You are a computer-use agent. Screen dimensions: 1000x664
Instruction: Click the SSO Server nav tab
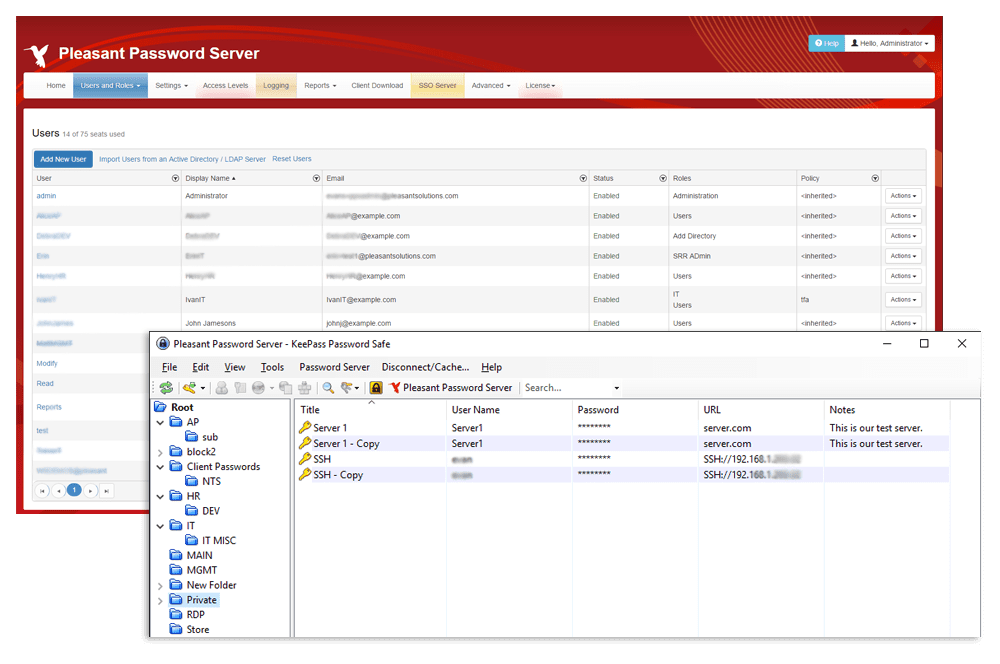point(438,85)
